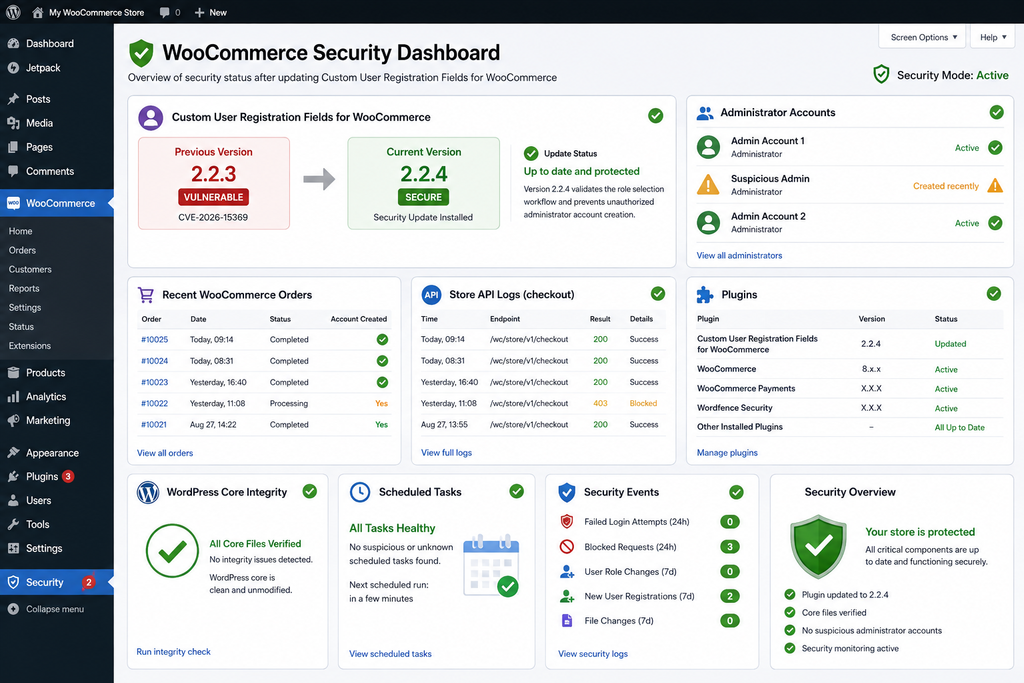Open order #10022
This screenshot has height=683, width=1024.
click(154, 404)
